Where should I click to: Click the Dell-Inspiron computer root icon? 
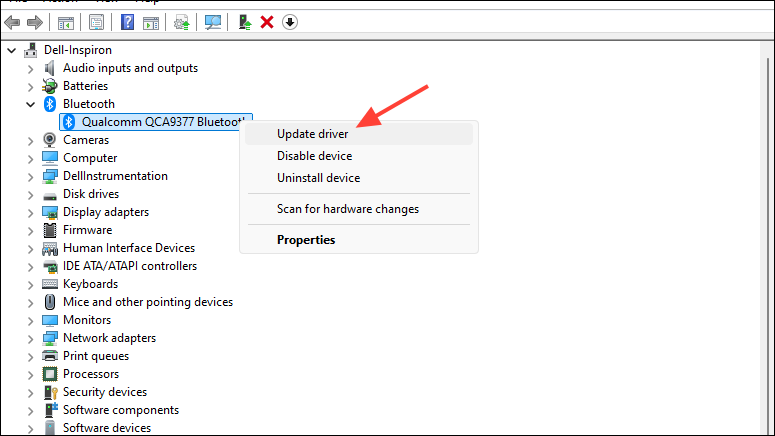[31, 50]
